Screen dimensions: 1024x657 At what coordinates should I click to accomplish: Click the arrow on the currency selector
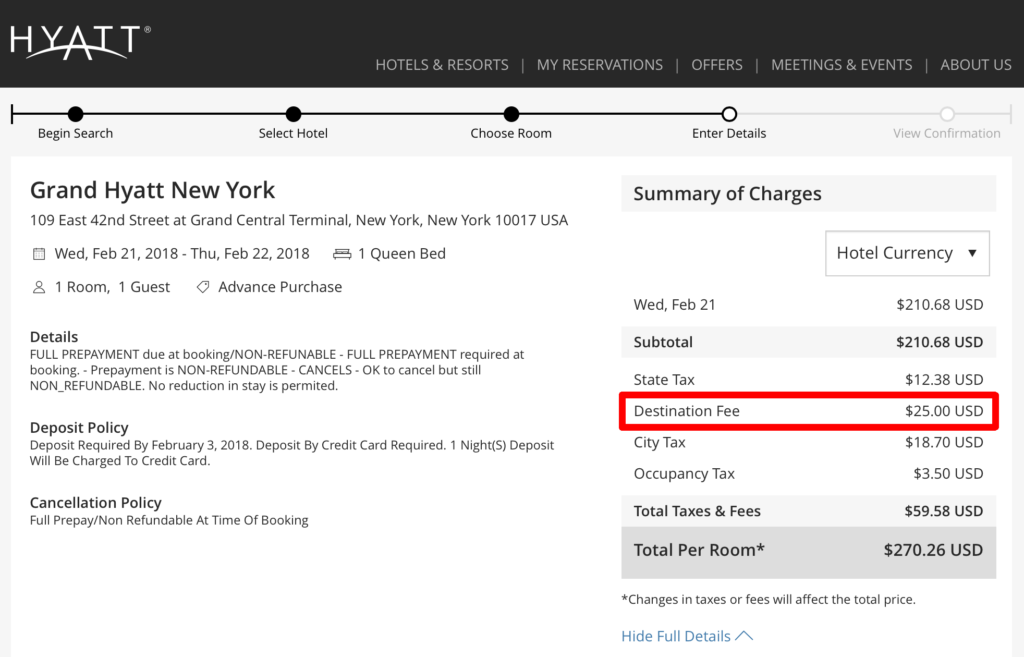[975, 253]
